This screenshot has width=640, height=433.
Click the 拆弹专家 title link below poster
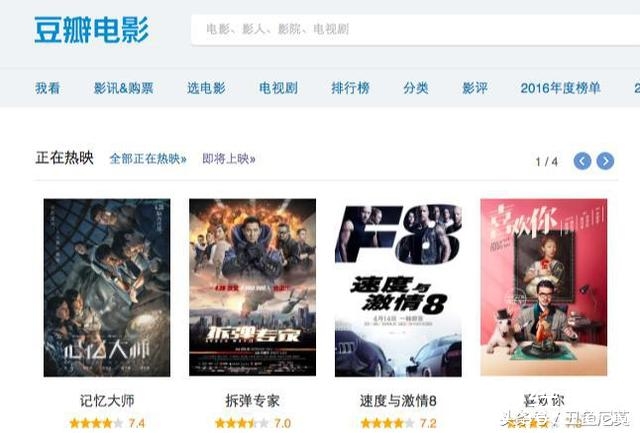coord(252,401)
